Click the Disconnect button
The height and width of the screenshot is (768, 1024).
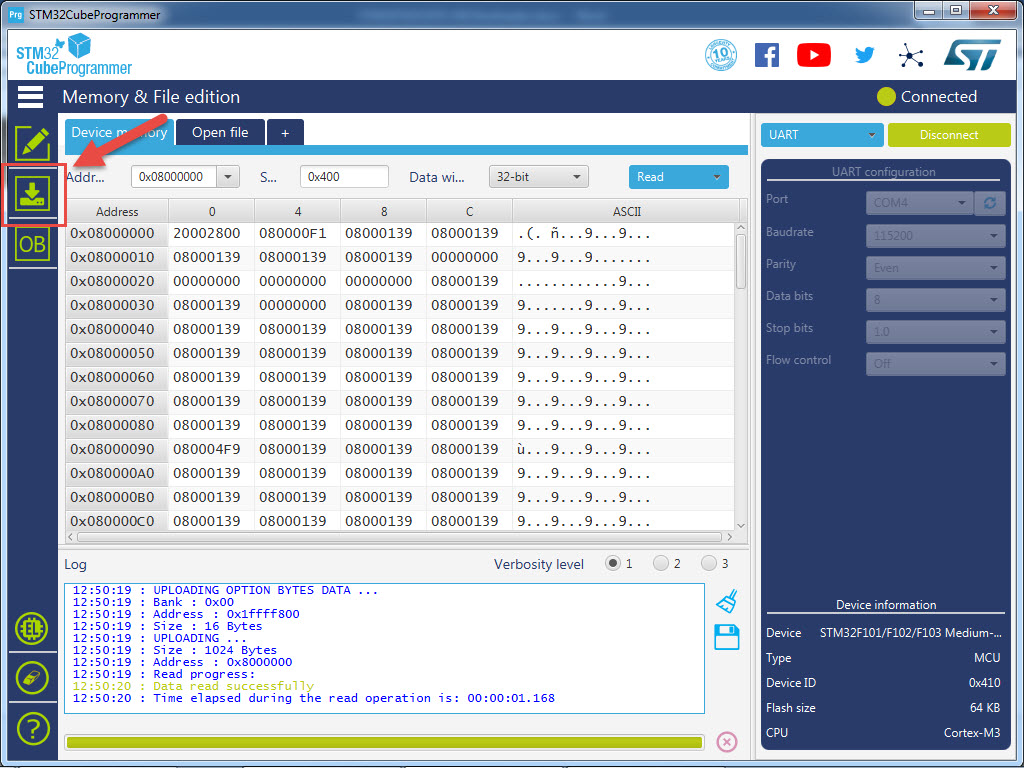(x=948, y=133)
